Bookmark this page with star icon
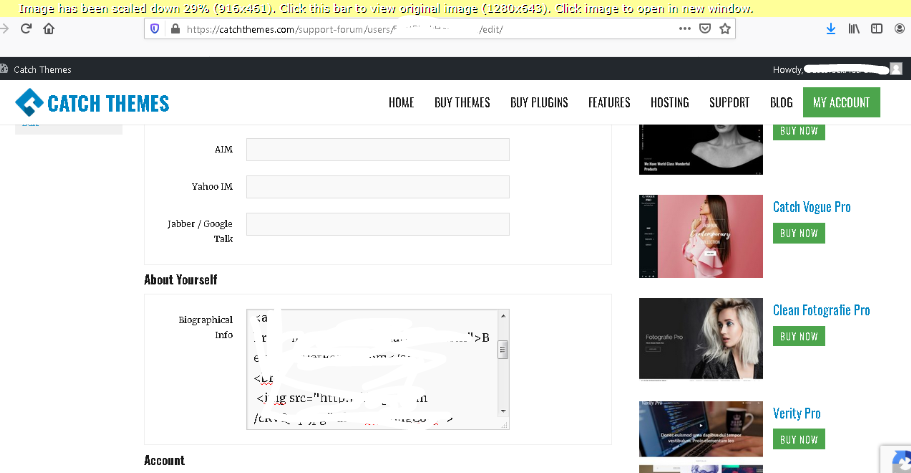The image size is (911, 473). (725, 28)
